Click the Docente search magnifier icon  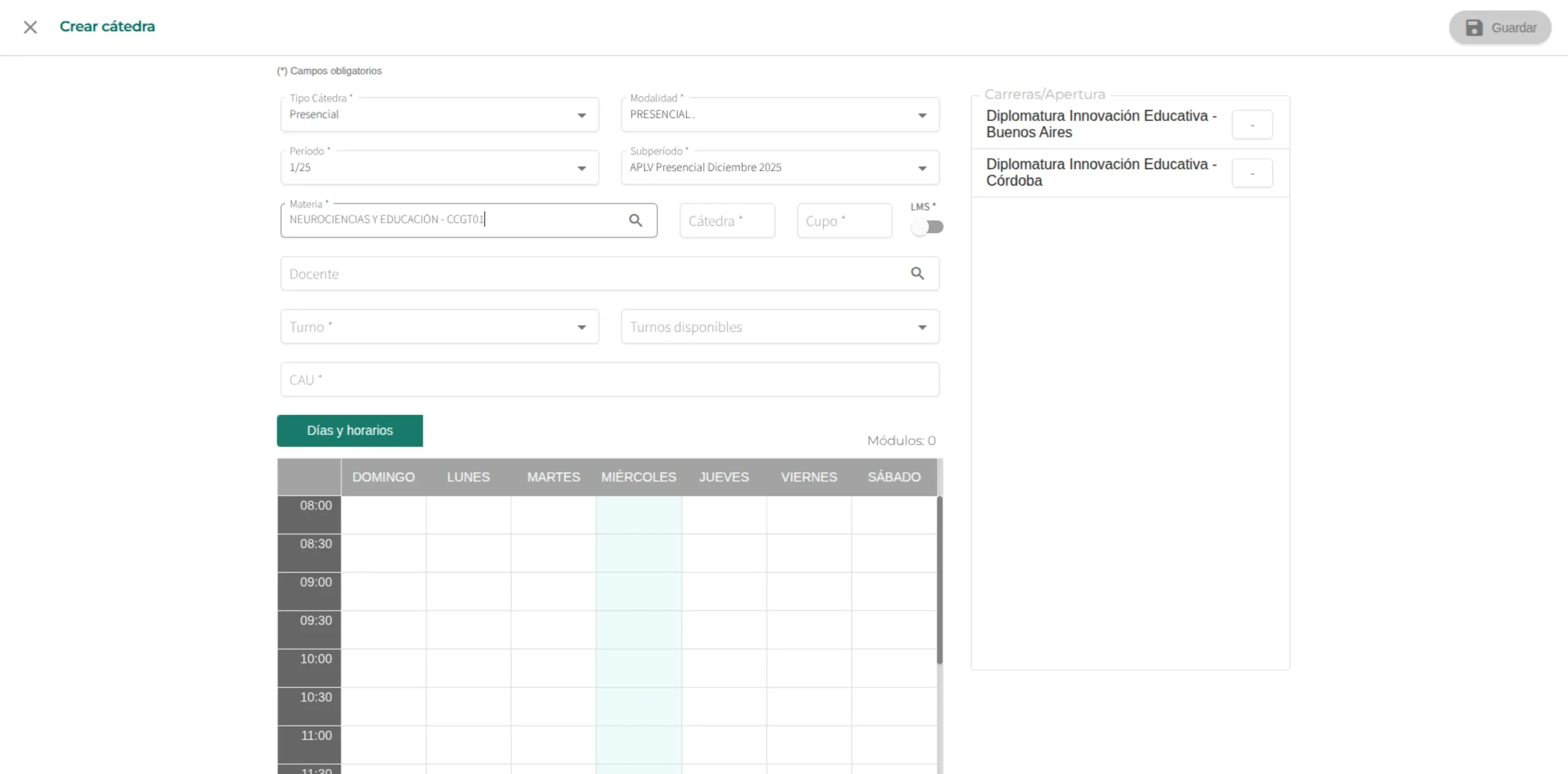(x=917, y=273)
